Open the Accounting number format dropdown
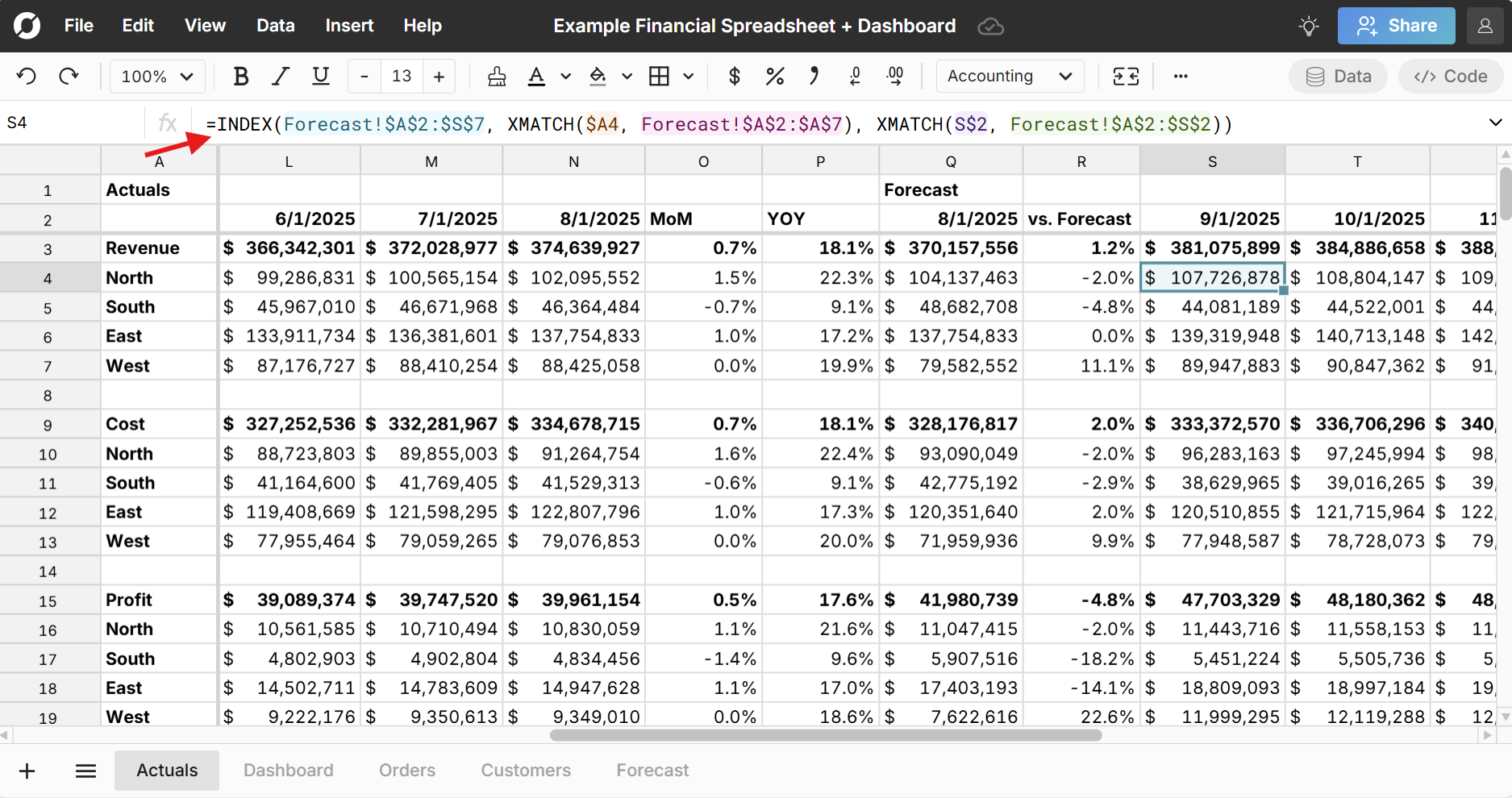Viewport: 1512px width, 798px height. tap(1010, 76)
